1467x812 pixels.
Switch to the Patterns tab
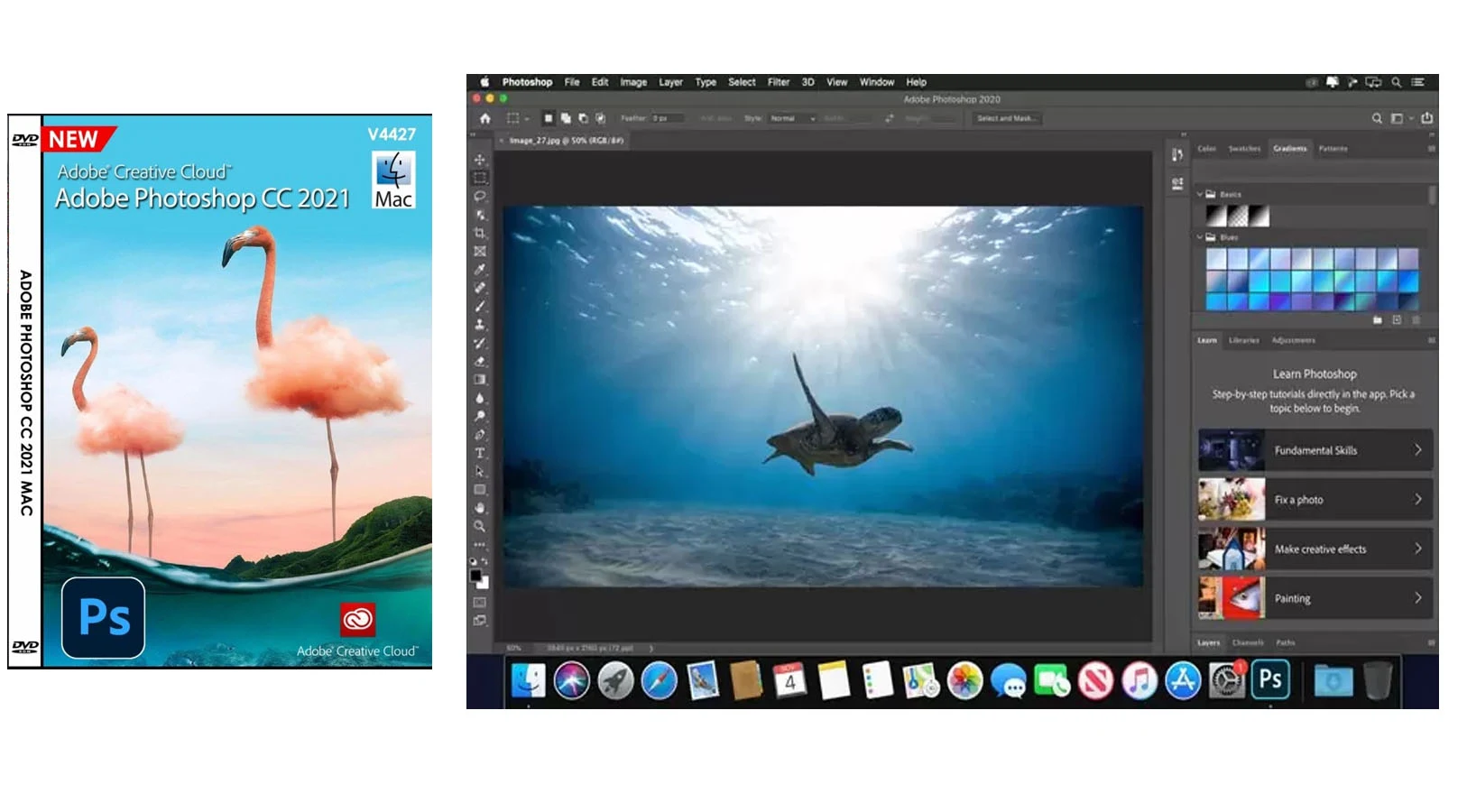click(1333, 149)
